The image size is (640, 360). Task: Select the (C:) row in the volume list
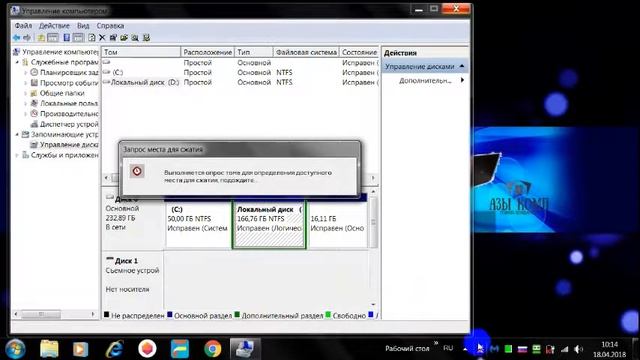point(240,72)
